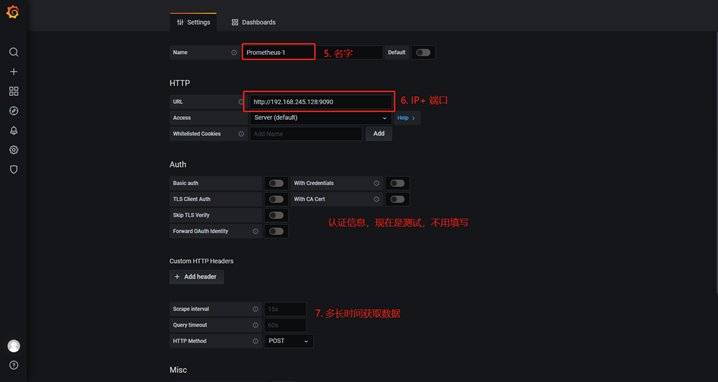Click the Whitelisted Cookies Add Name field

click(306, 134)
